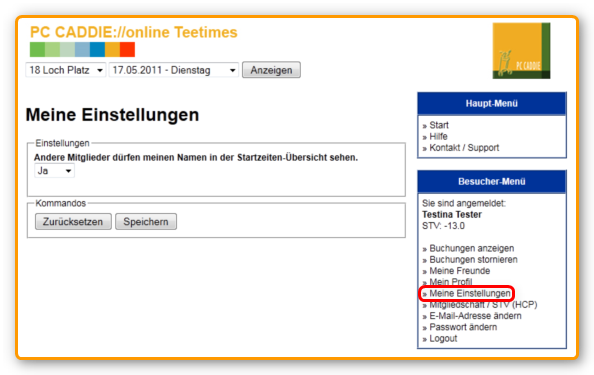Screen dimensions: 594x375
Task: Open the Hilfe link
Action: point(438,136)
